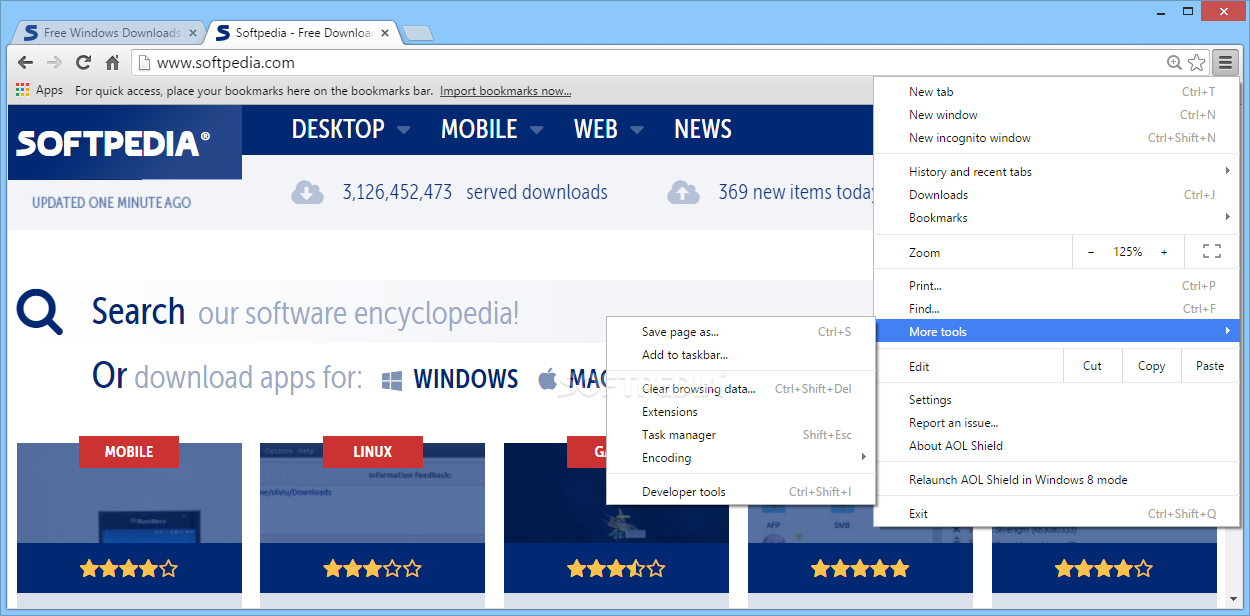Open the NEWS section
Screen dimensions: 1250x616
(703, 129)
